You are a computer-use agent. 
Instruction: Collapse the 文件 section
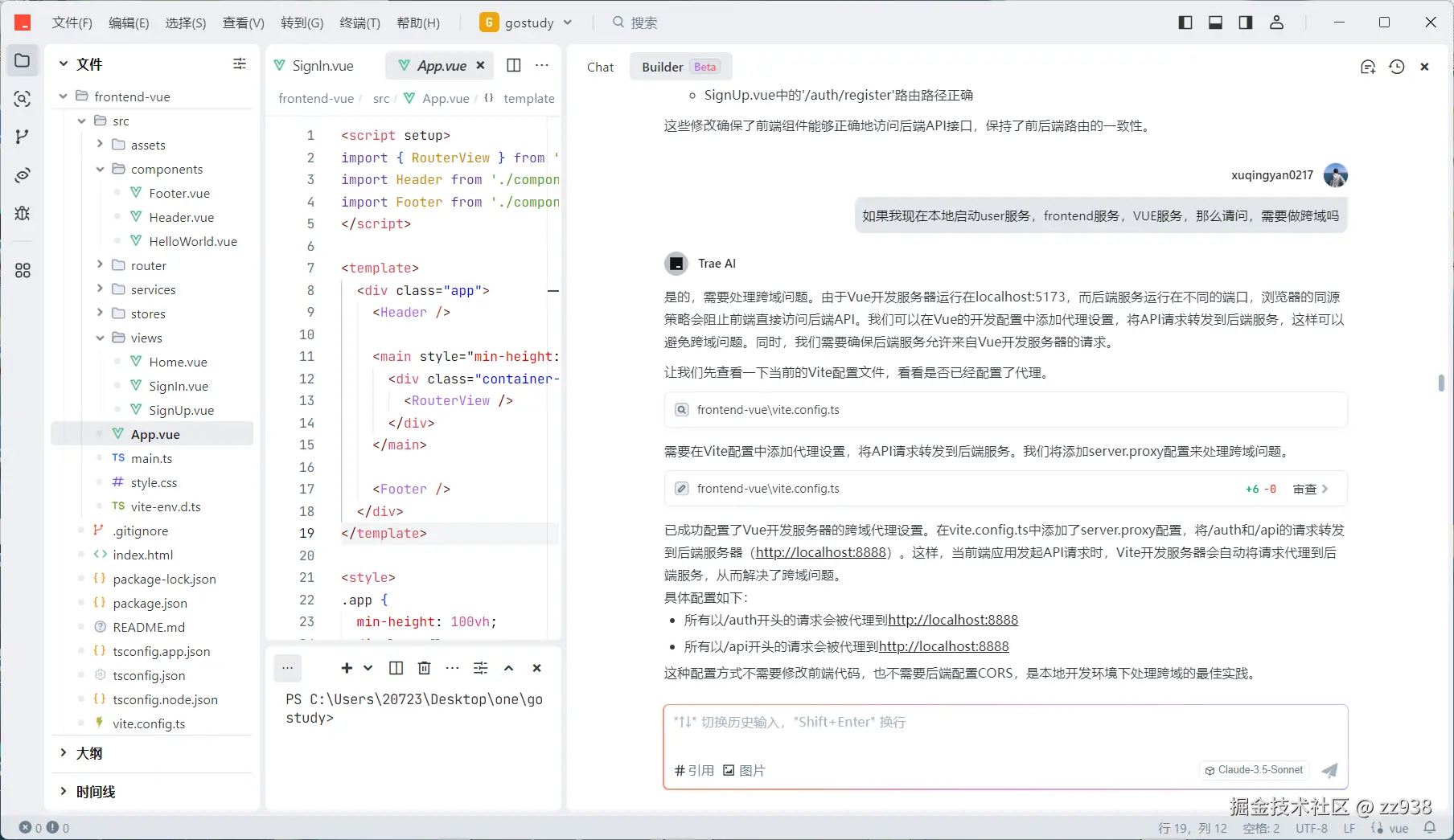point(64,64)
